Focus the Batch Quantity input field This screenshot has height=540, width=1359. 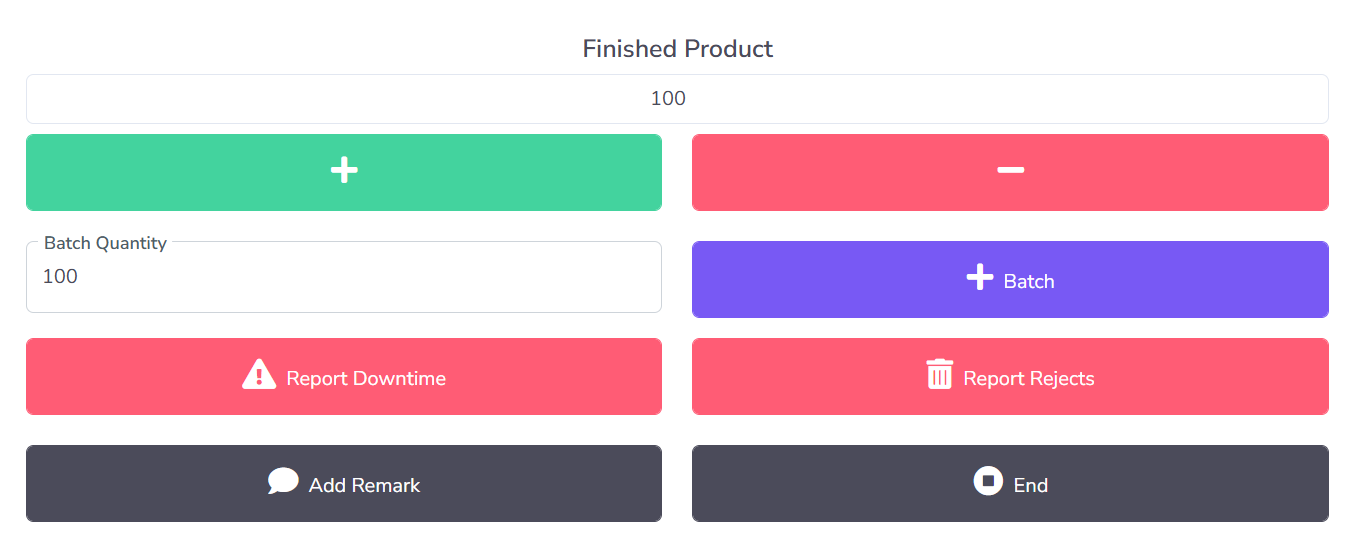coord(343,285)
